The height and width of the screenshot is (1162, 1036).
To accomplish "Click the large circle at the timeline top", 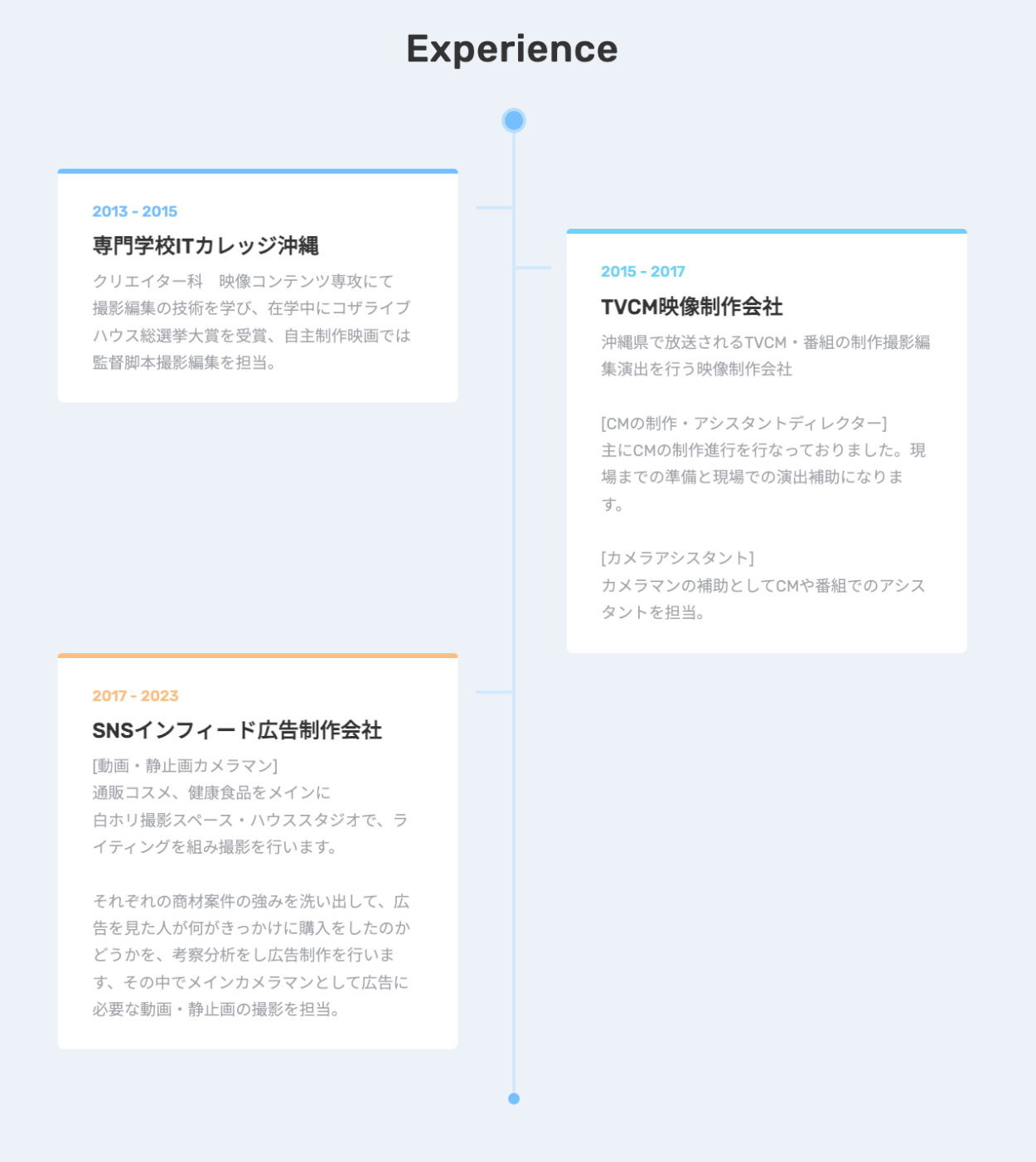I will coord(514,121).
